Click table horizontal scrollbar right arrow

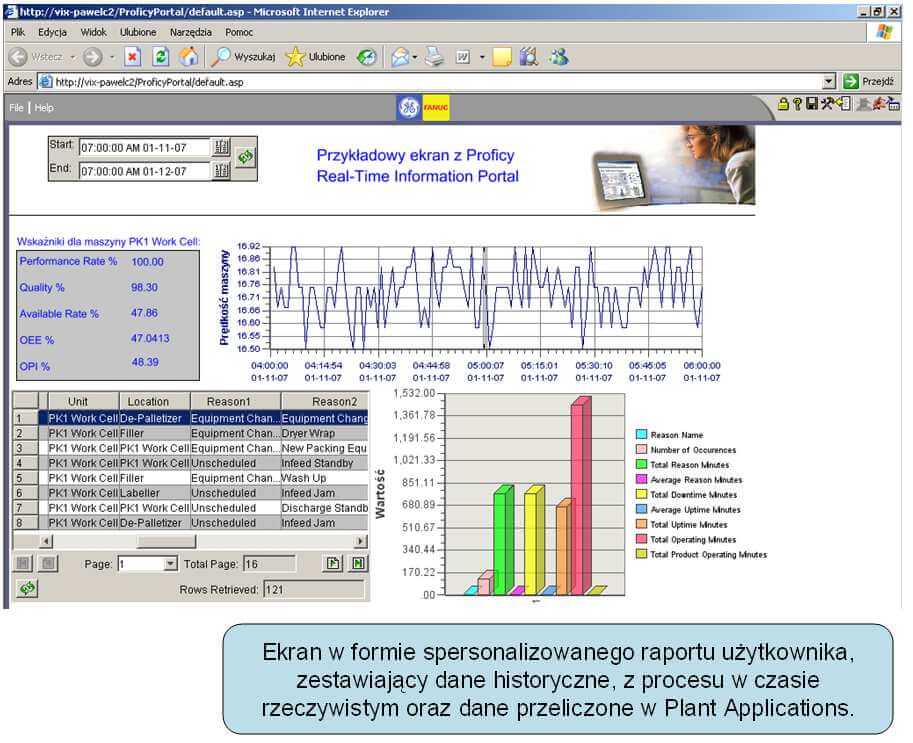pos(361,541)
